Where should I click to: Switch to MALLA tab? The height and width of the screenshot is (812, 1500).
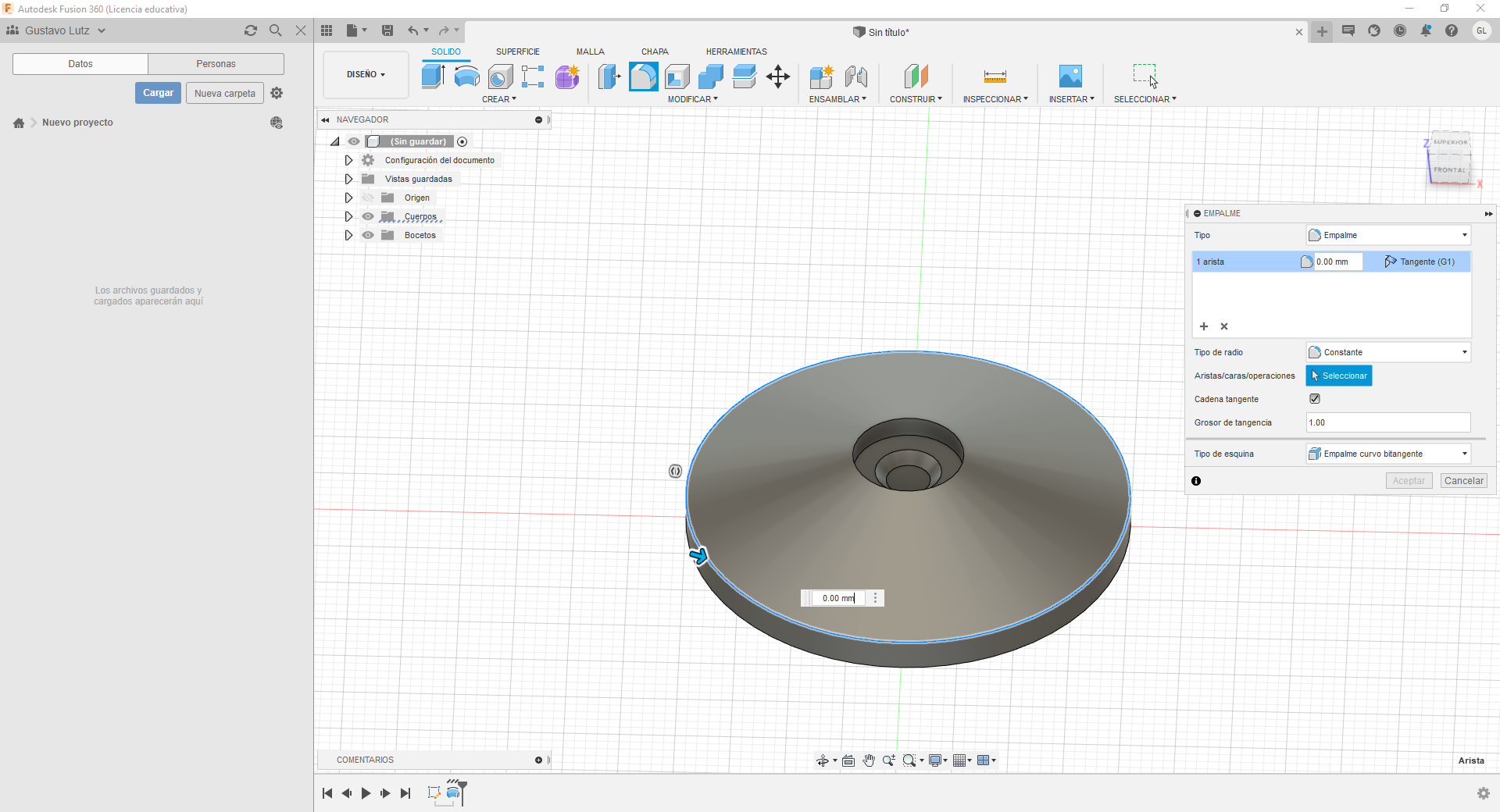[590, 52]
